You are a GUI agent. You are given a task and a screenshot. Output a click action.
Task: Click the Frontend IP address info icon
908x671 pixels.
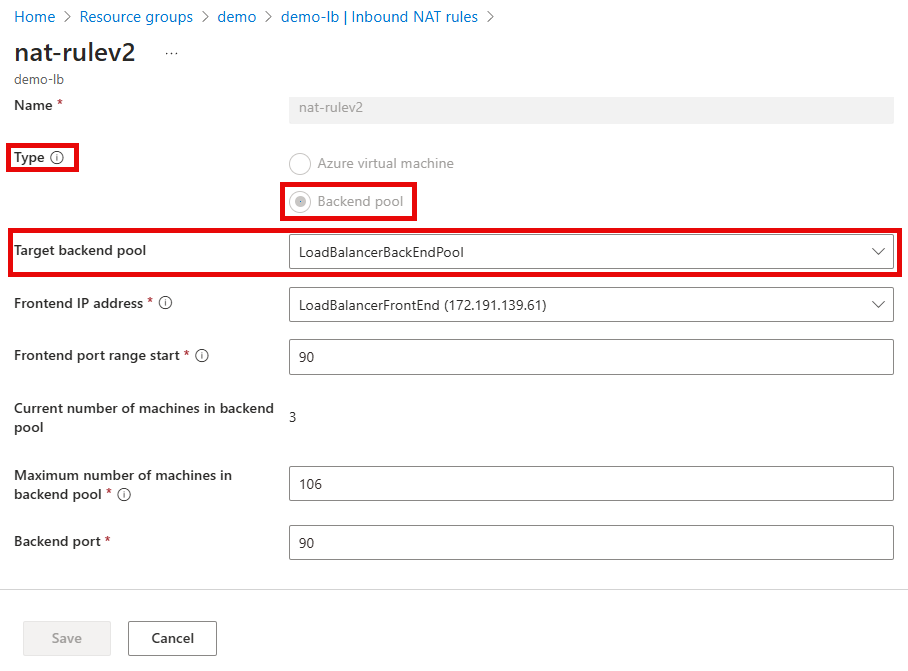(x=167, y=301)
